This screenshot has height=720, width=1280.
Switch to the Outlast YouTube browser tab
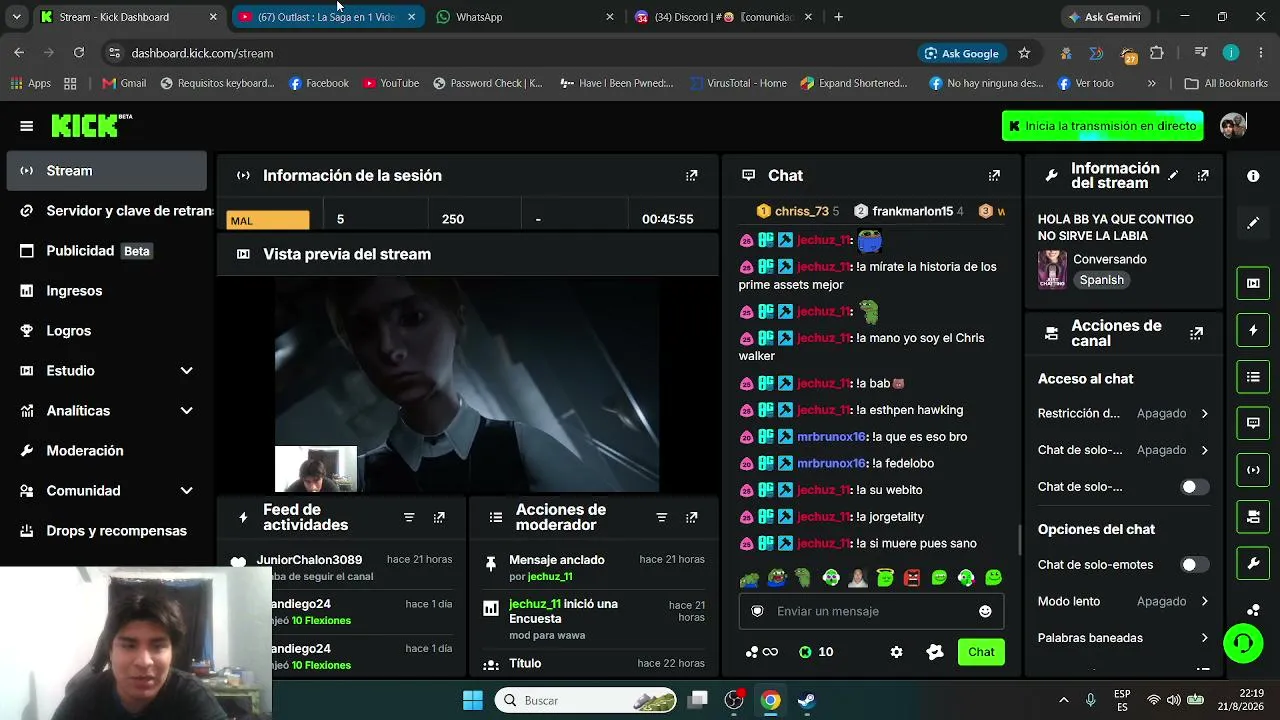pos(327,17)
